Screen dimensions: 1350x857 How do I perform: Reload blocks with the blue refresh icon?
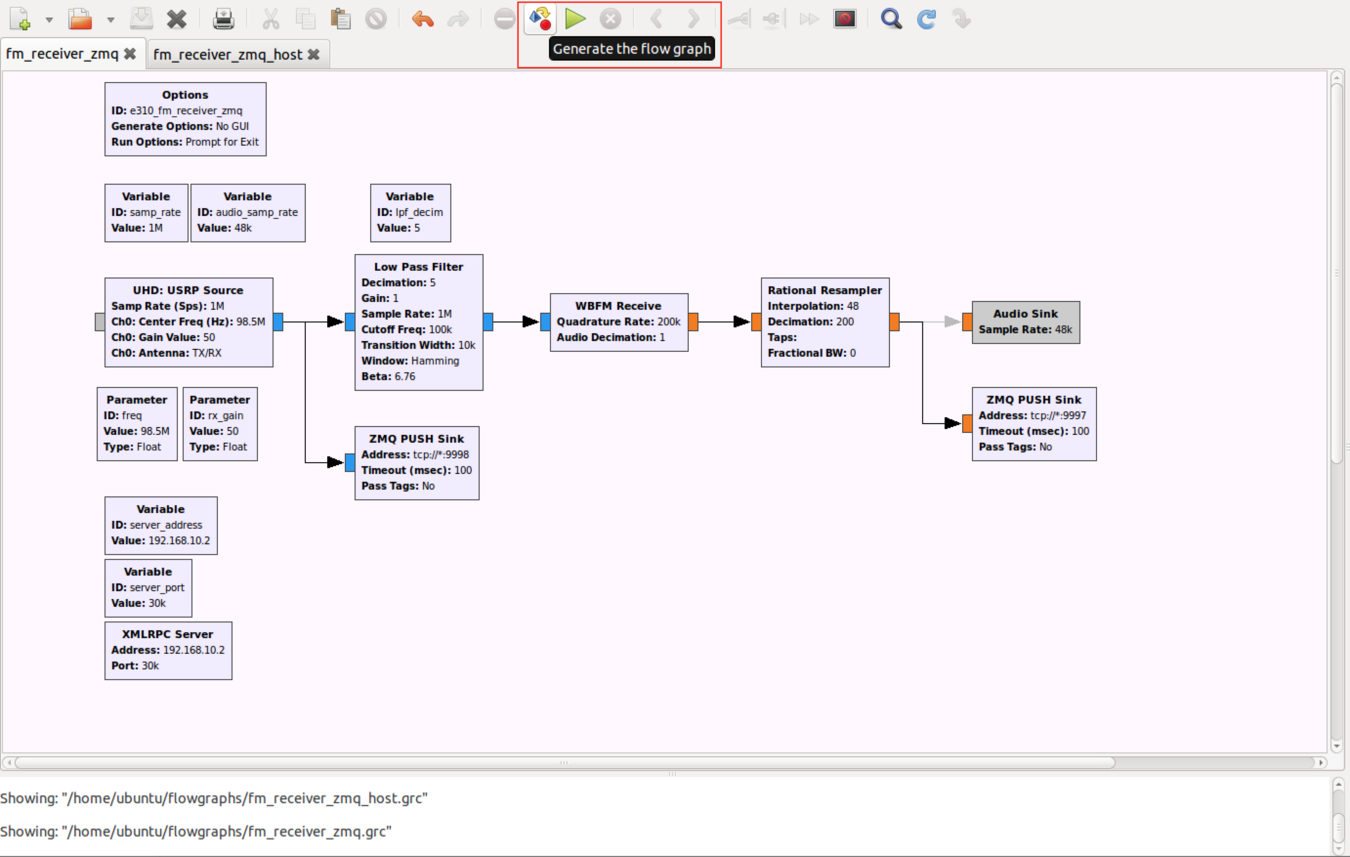tap(927, 19)
